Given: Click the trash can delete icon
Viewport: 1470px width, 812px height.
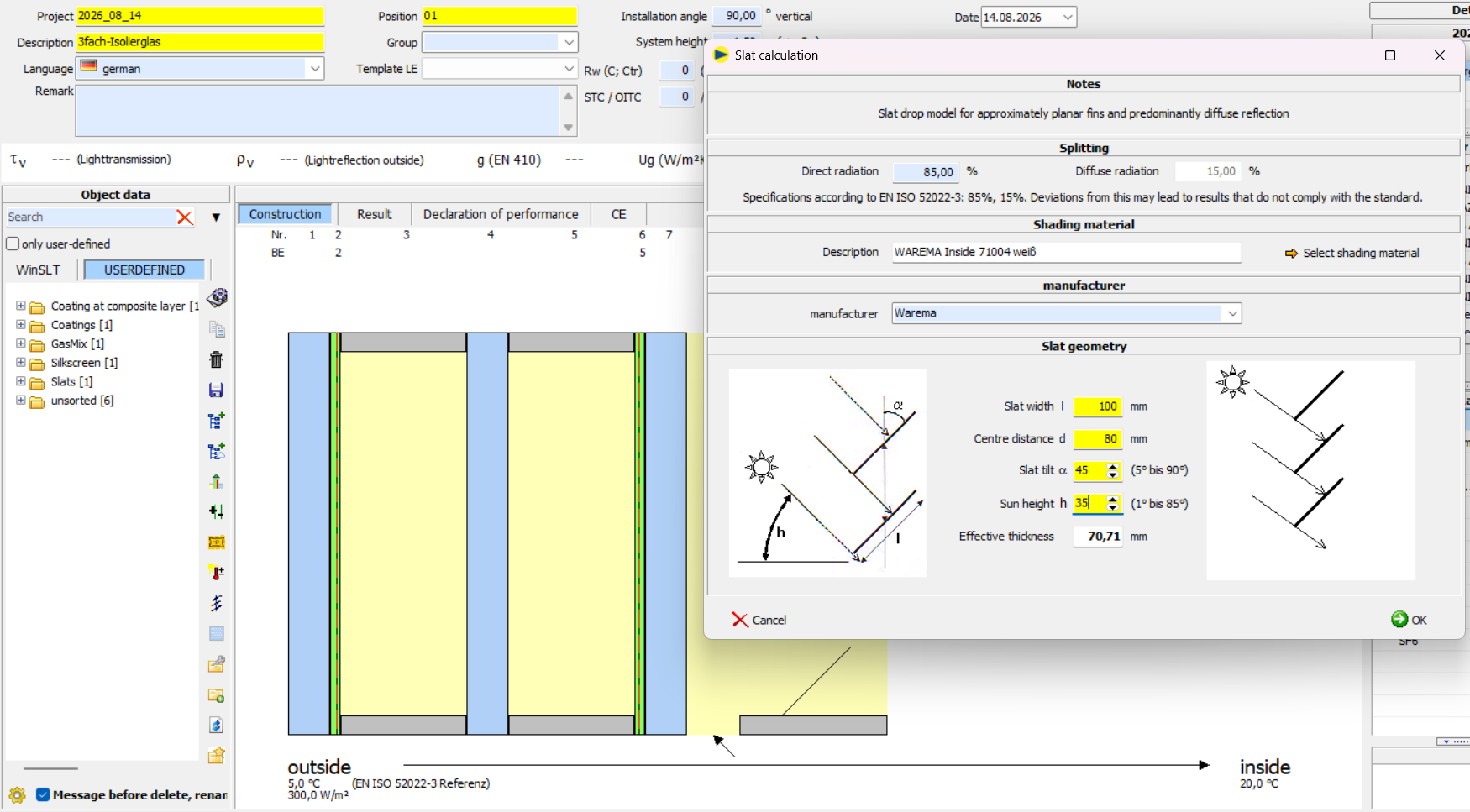Looking at the screenshot, I should (x=217, y=359).
